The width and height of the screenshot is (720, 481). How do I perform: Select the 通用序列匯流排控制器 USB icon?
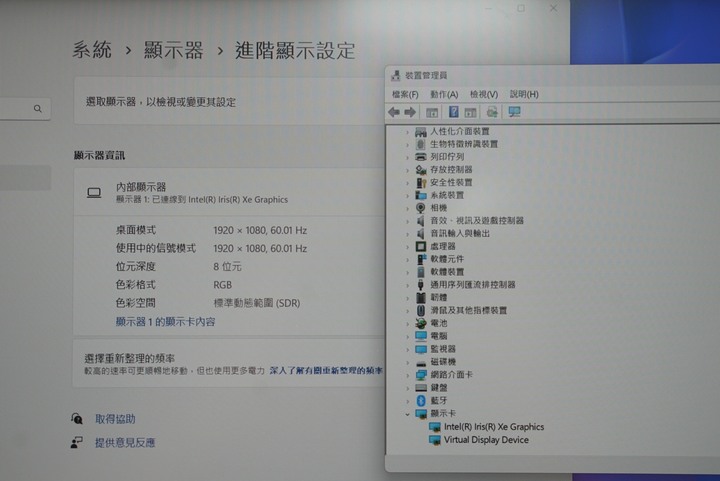(x=421, y=285)
